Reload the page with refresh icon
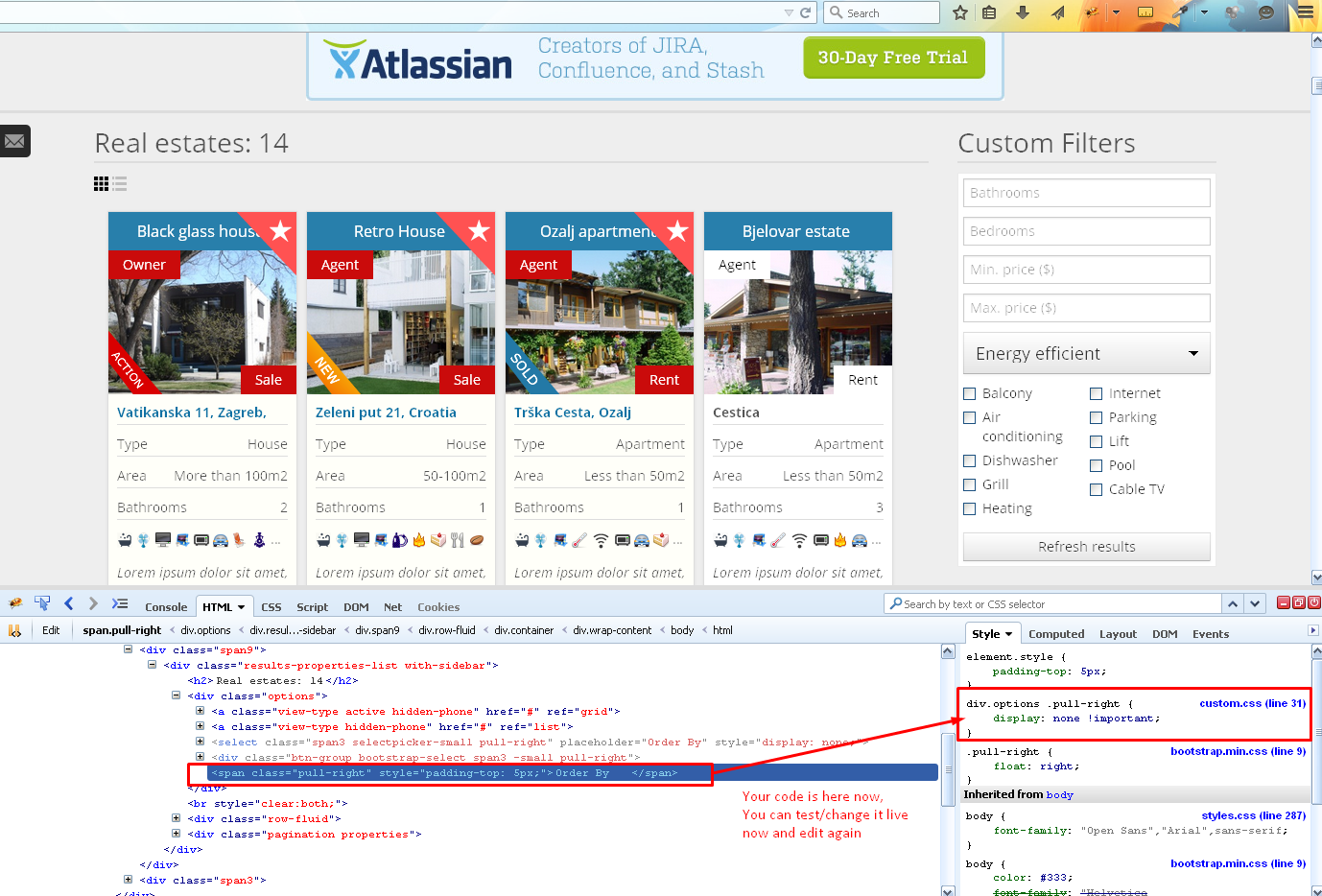This screenshot has width=1322, height=896. point(806,12)
